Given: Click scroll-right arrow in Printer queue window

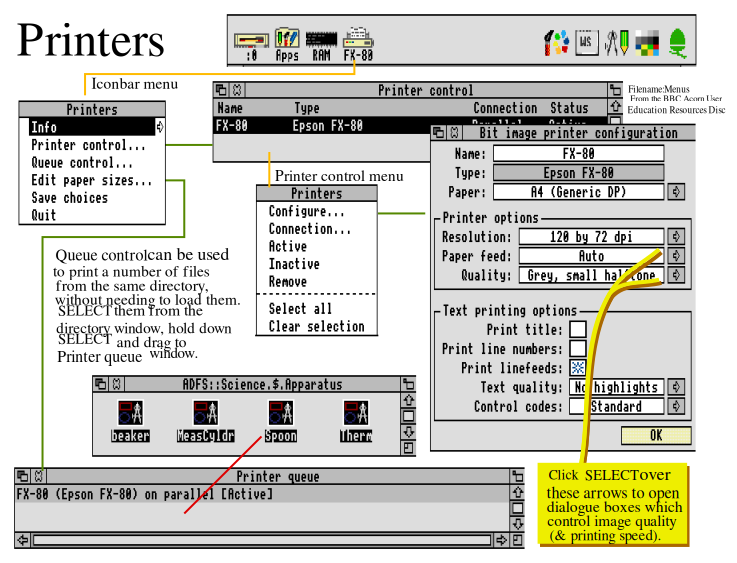Looking at the screenshot, I should pos(501,540).
